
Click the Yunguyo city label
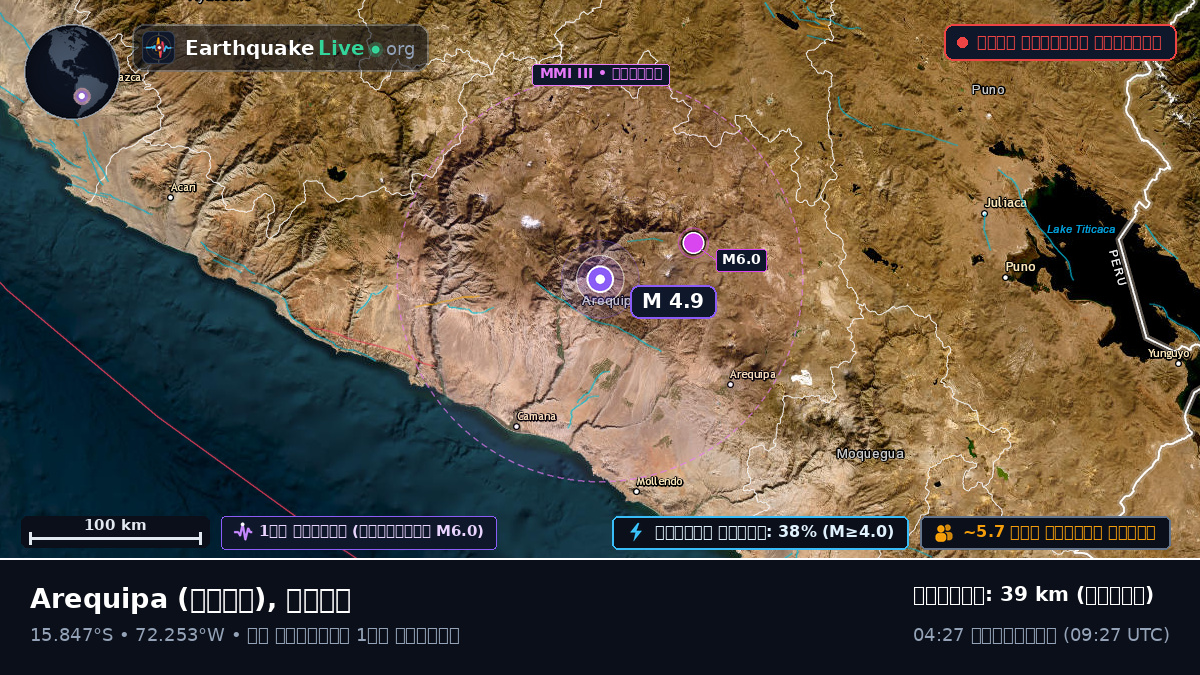click(x=1168, y=353)
